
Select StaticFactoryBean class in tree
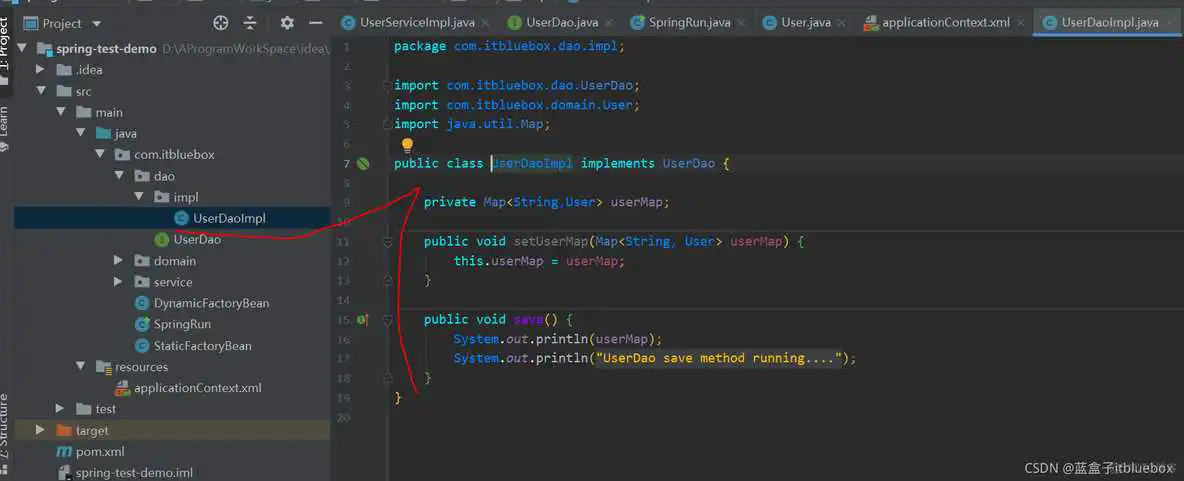[202, 346]
